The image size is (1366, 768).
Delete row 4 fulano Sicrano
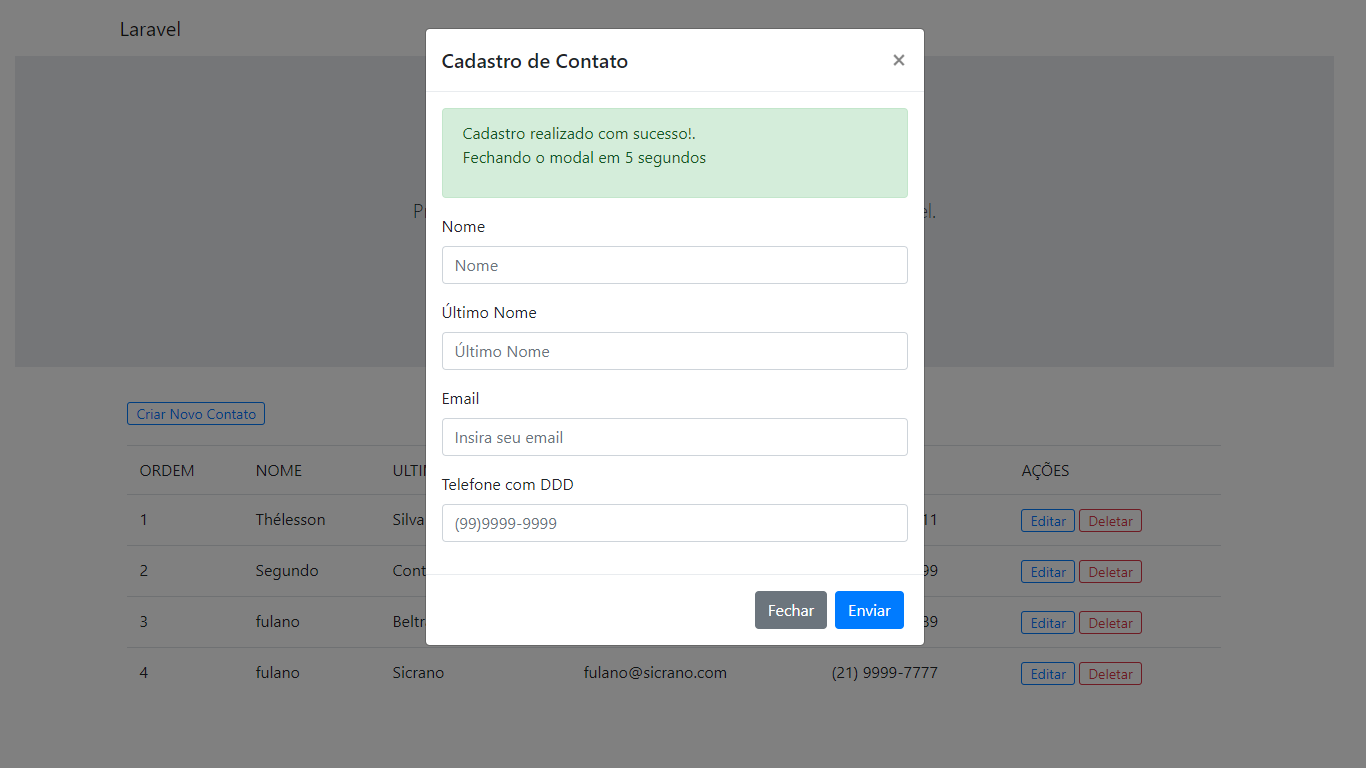[1110, 674]
